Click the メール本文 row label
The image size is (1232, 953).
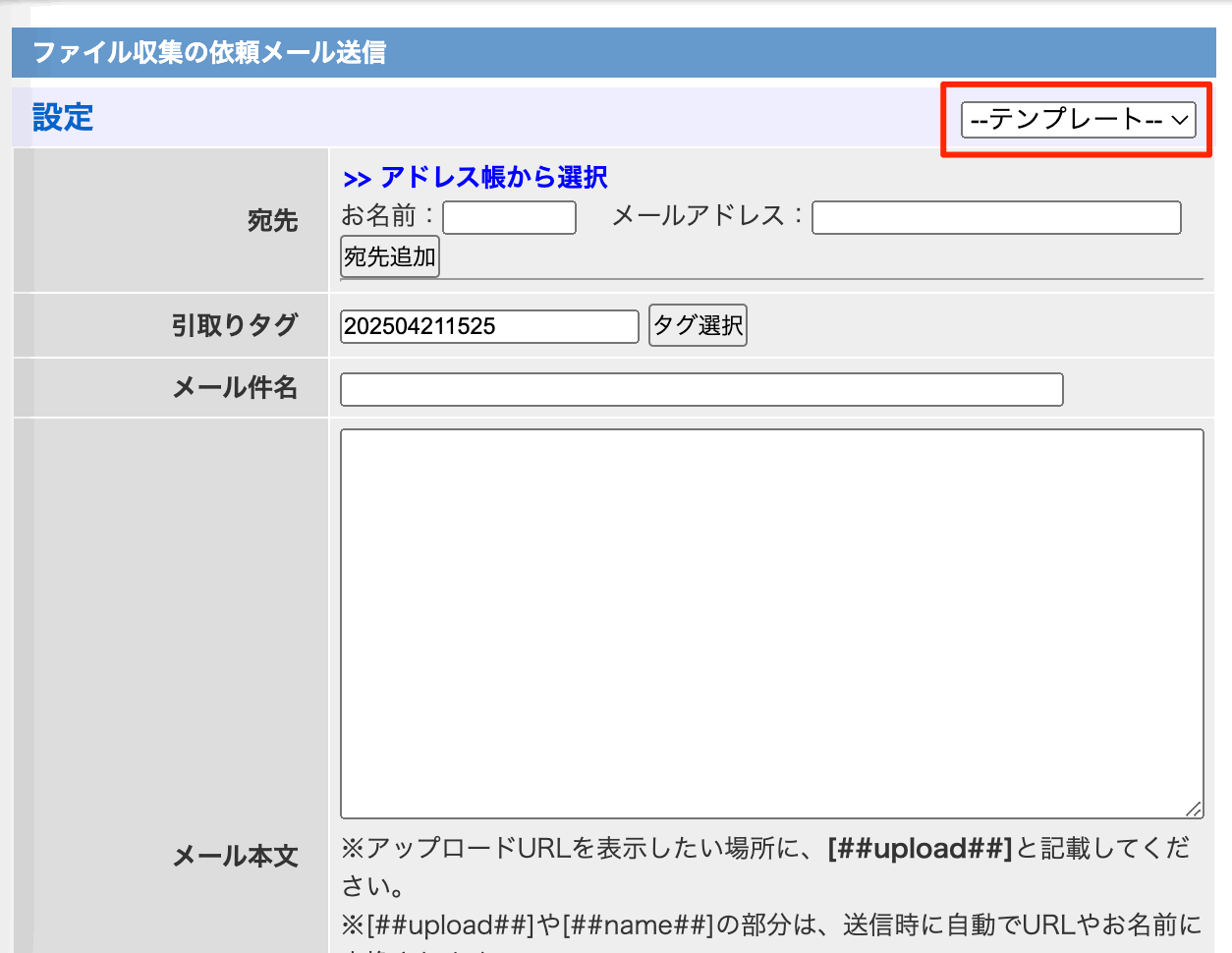pos(236,856)
